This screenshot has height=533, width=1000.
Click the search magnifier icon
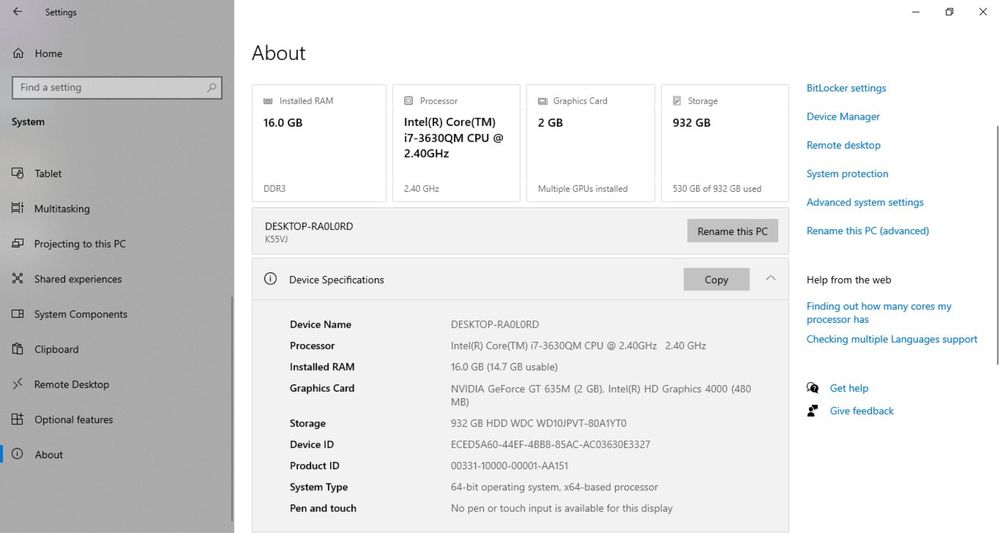pos(212,87)
